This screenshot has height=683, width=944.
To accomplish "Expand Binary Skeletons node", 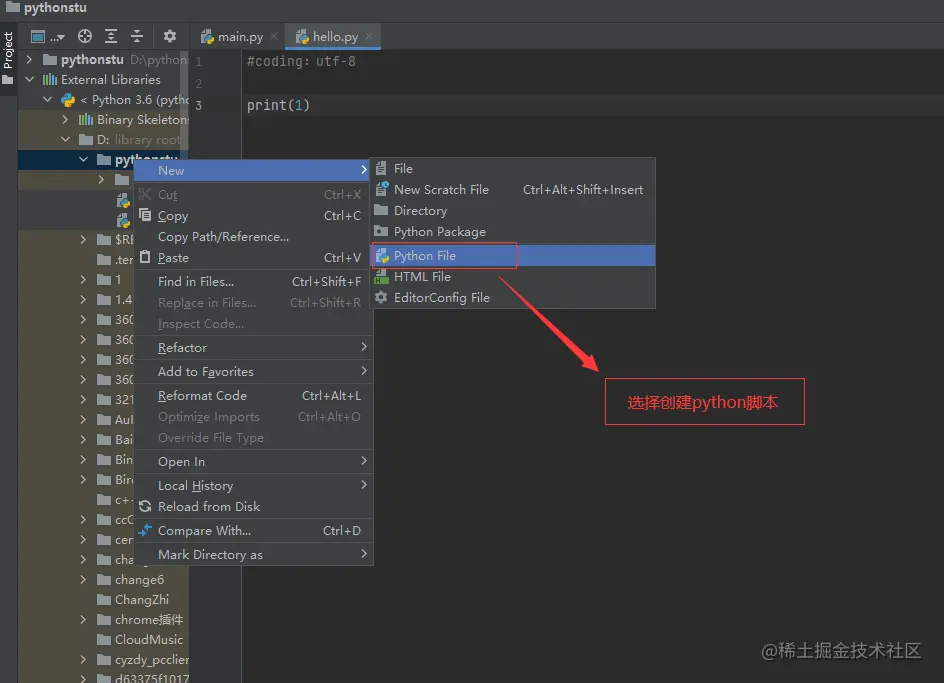I will 65,119.
